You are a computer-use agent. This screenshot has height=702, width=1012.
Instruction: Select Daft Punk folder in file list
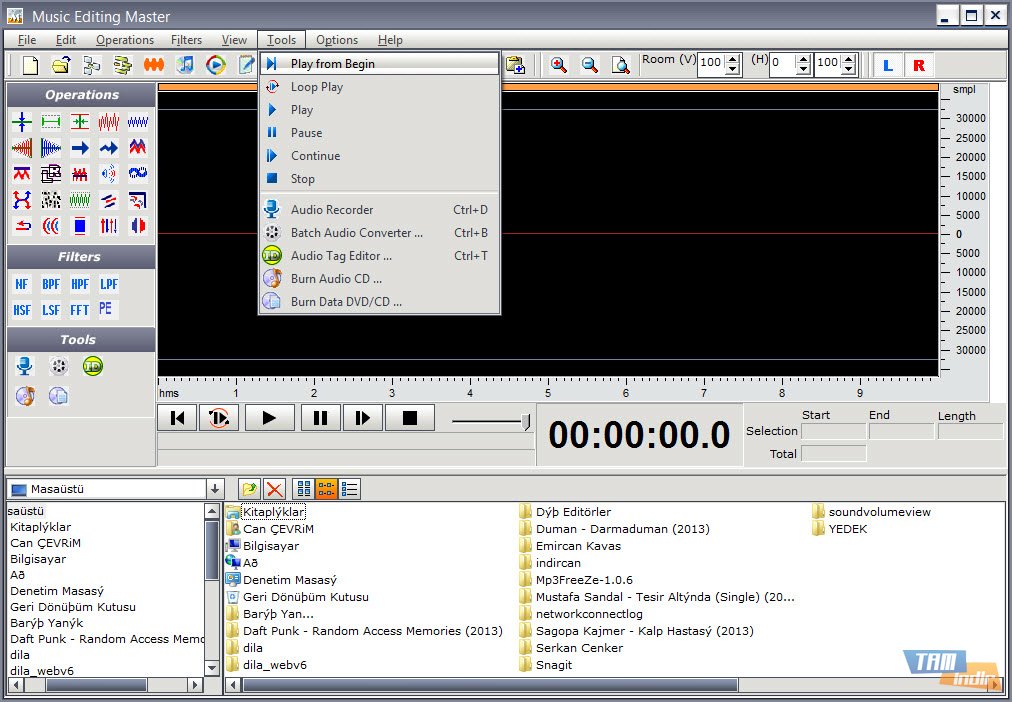[365, 631]
